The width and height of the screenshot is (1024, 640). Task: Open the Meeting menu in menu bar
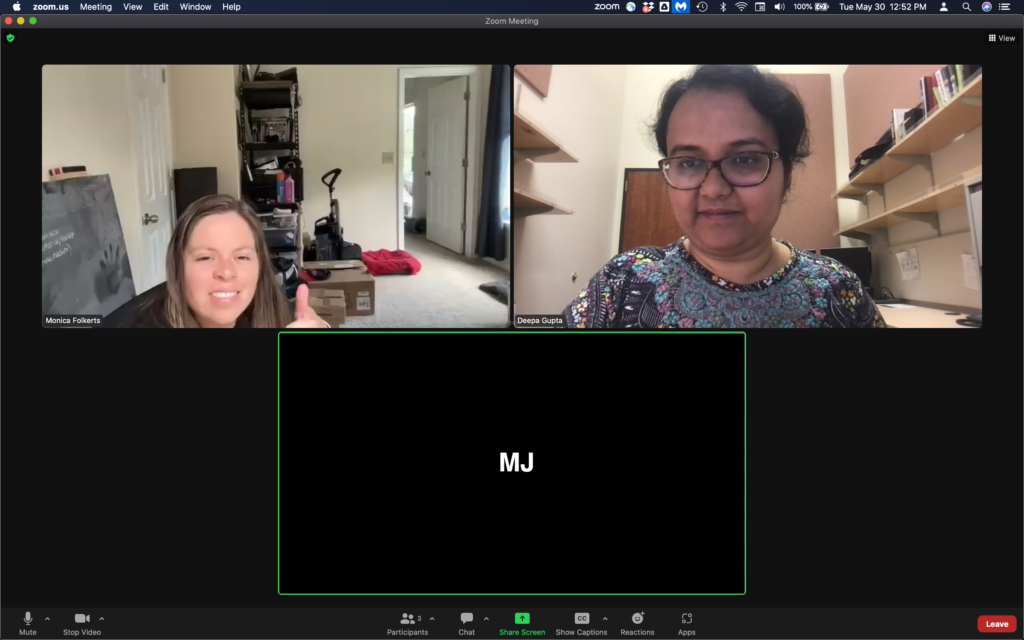(x=96, y=7)
